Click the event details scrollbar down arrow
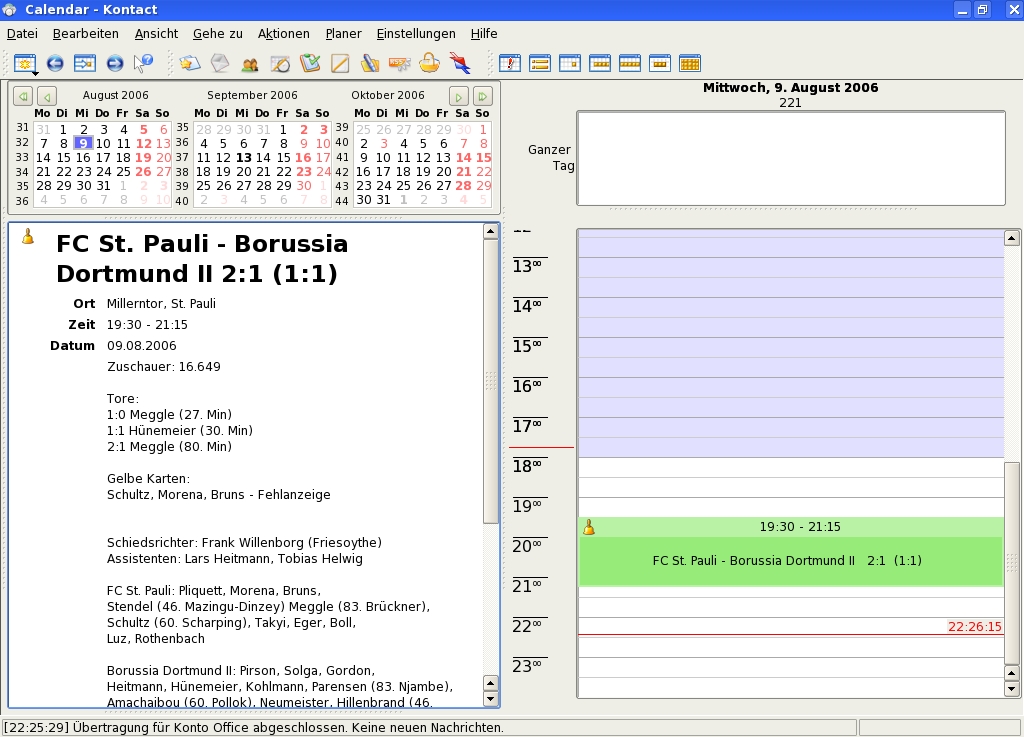 coord(491,699)
